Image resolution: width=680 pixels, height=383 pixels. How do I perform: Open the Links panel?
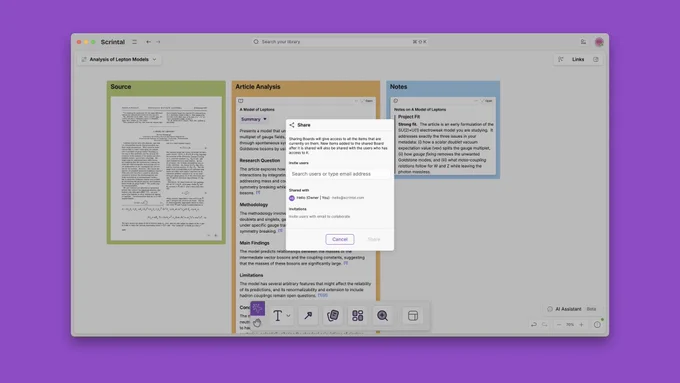coord(578,59)
